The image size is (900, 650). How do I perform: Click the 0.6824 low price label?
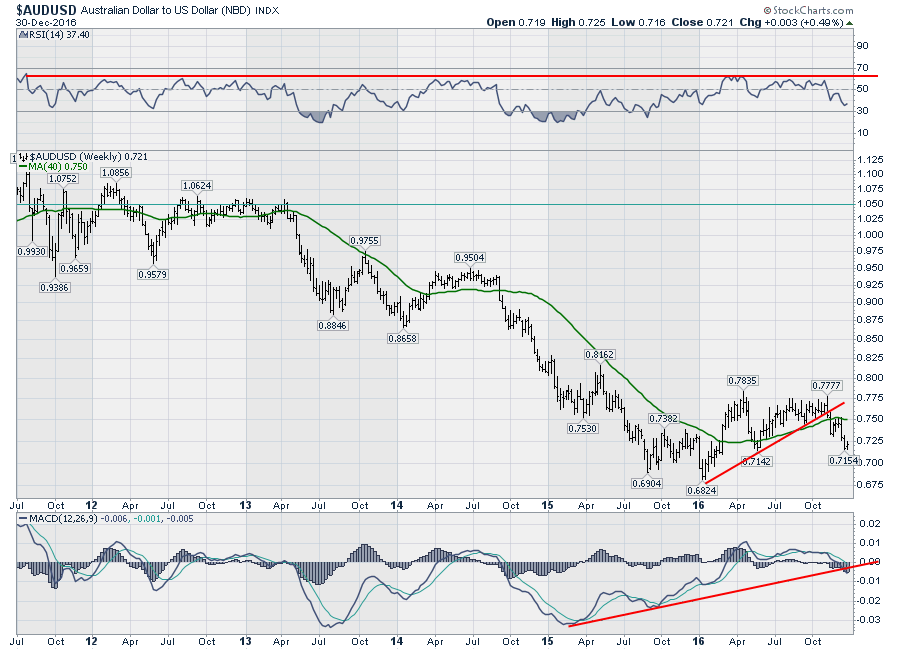click(702, 491)
